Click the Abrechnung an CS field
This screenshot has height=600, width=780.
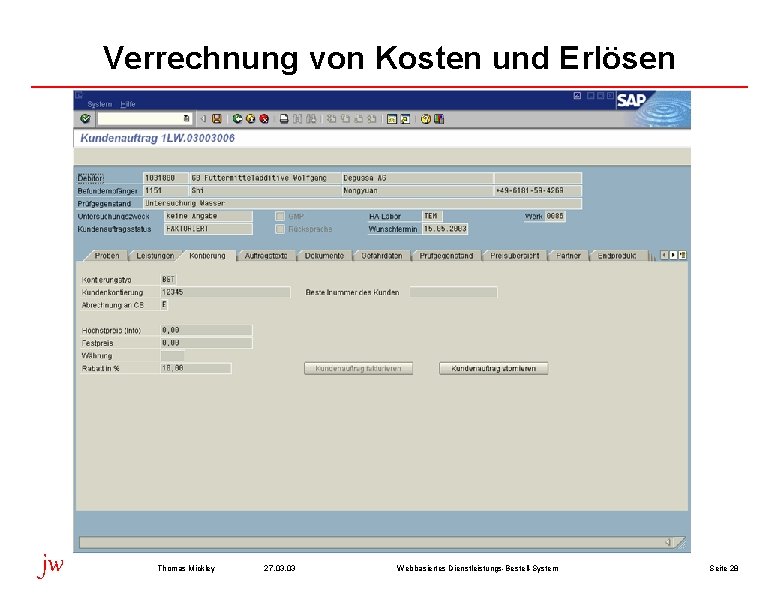click(x=164, y=305)
